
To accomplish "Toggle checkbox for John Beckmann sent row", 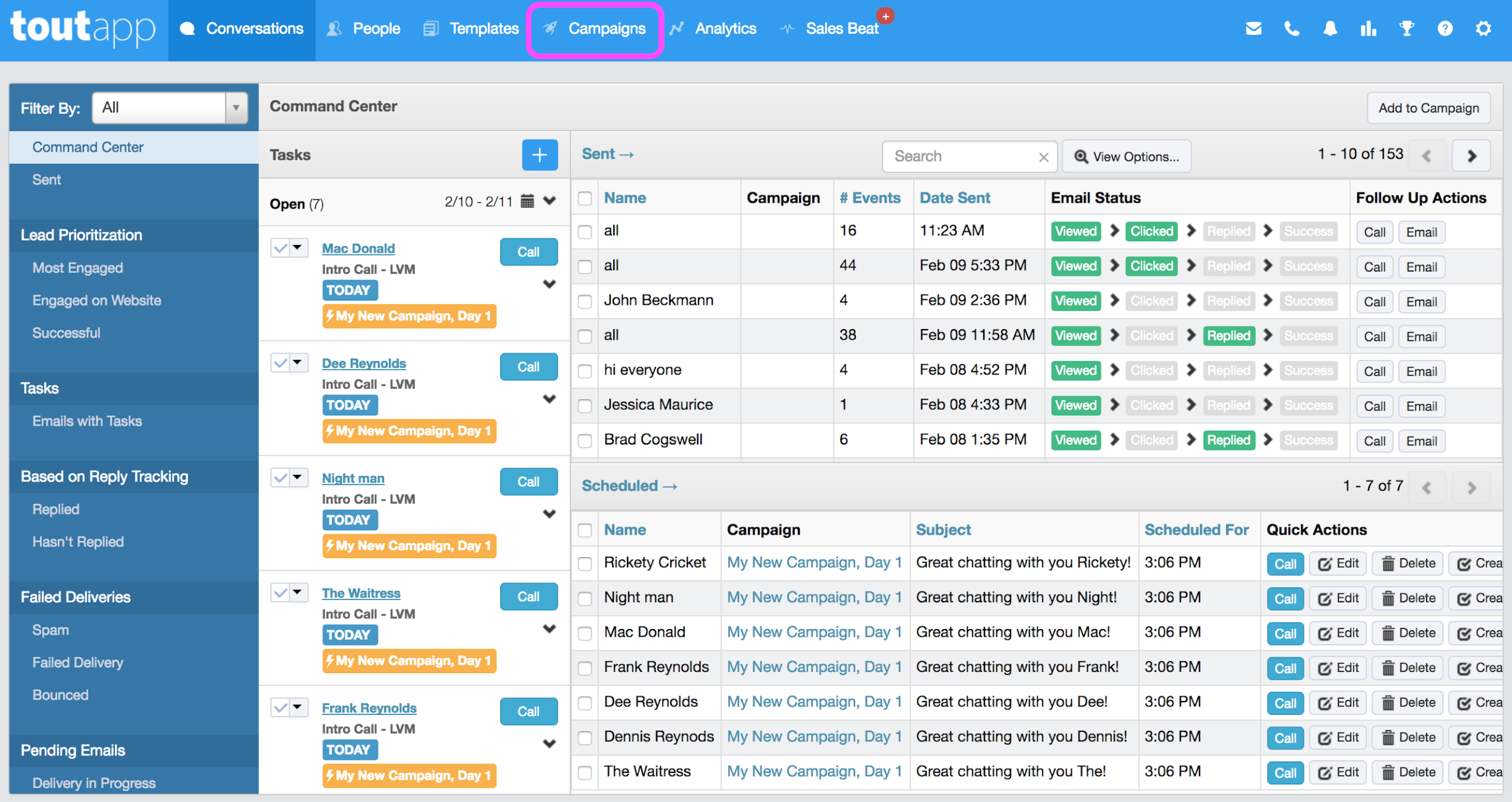I will click(x=584, y=301).
